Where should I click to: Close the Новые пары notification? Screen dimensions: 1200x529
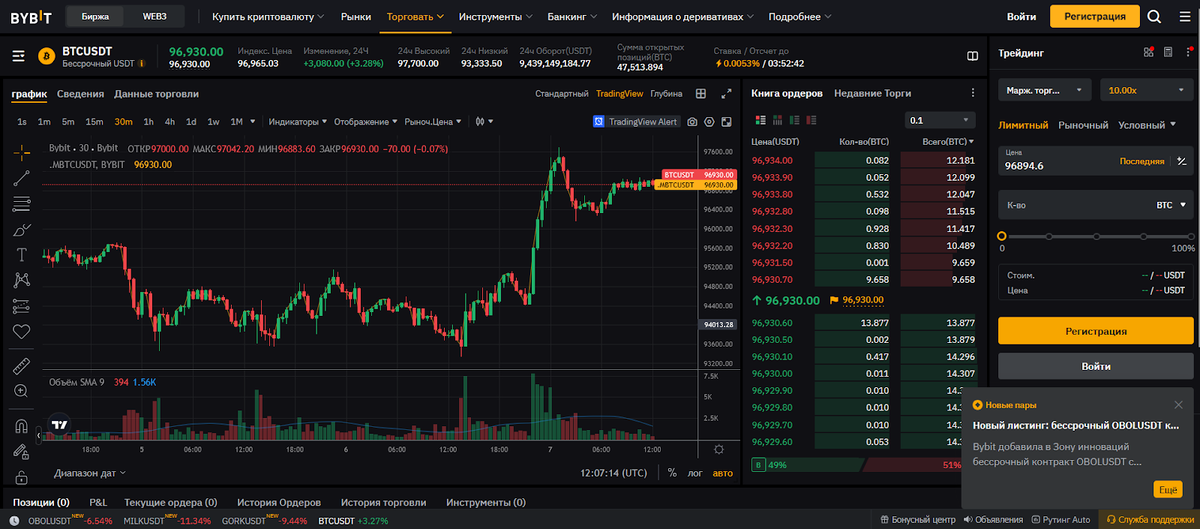point(1178,405)
